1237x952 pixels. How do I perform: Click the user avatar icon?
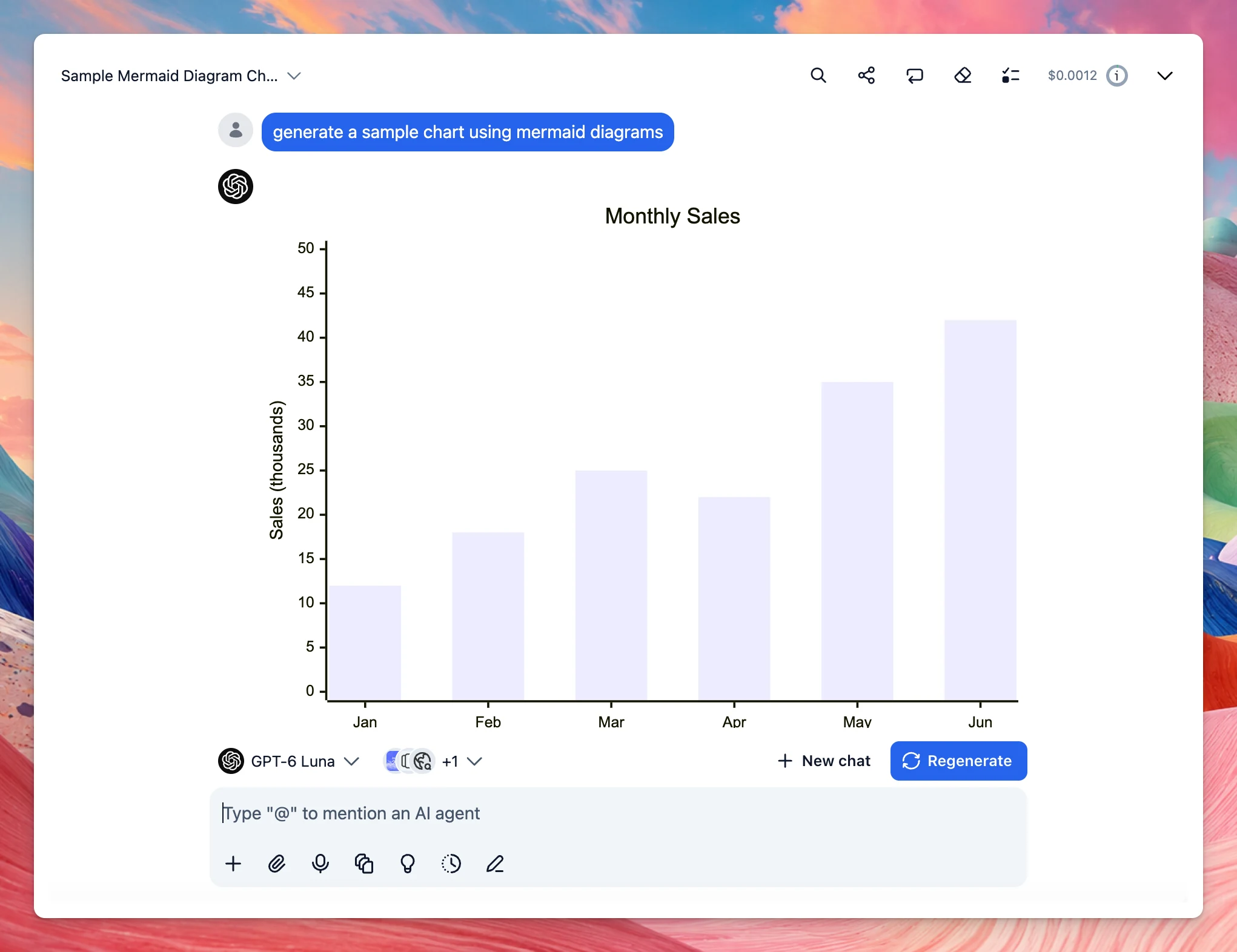pyautogui.click(x=236, y=130)
